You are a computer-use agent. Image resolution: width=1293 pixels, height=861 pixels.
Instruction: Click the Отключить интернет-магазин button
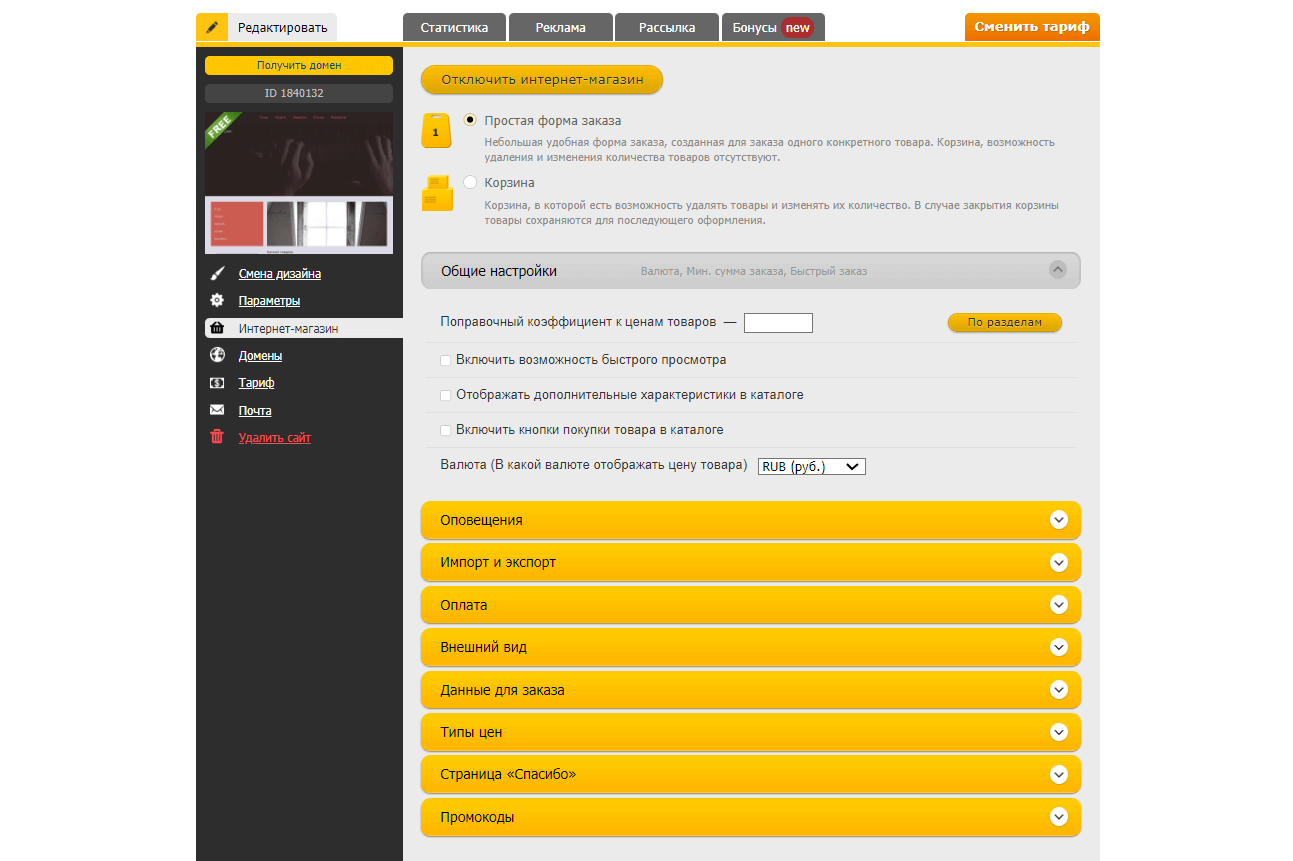[x=541, y=80]
